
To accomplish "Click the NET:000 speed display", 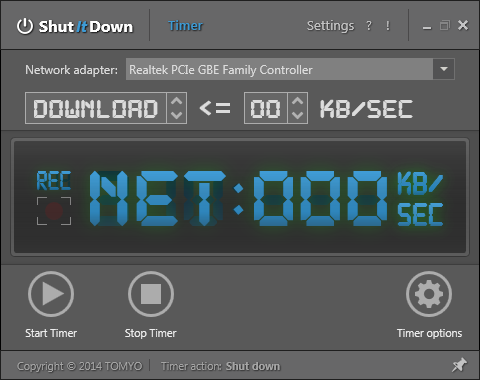I will [238, 199].
